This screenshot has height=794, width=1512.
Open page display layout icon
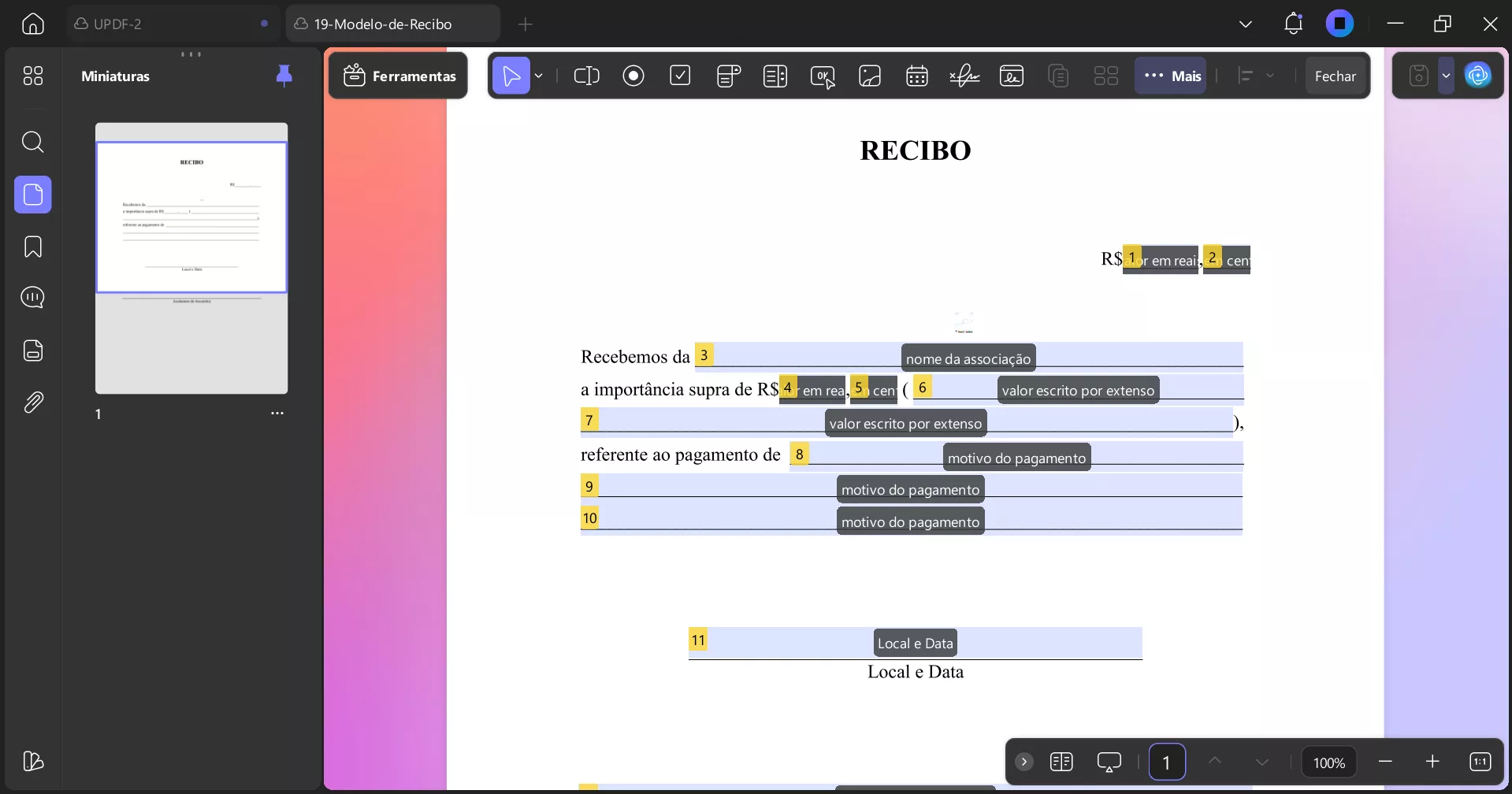tap(1061, 762)
